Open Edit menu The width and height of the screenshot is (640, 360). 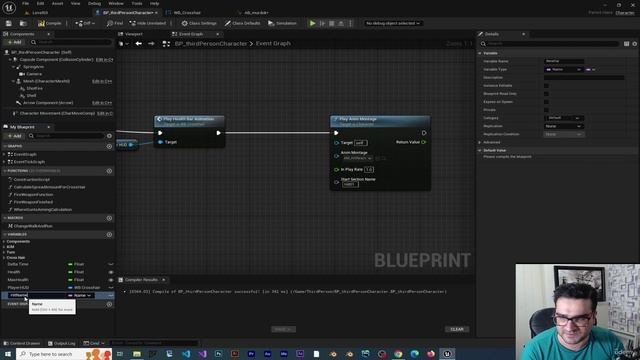[x=40, y=4]
